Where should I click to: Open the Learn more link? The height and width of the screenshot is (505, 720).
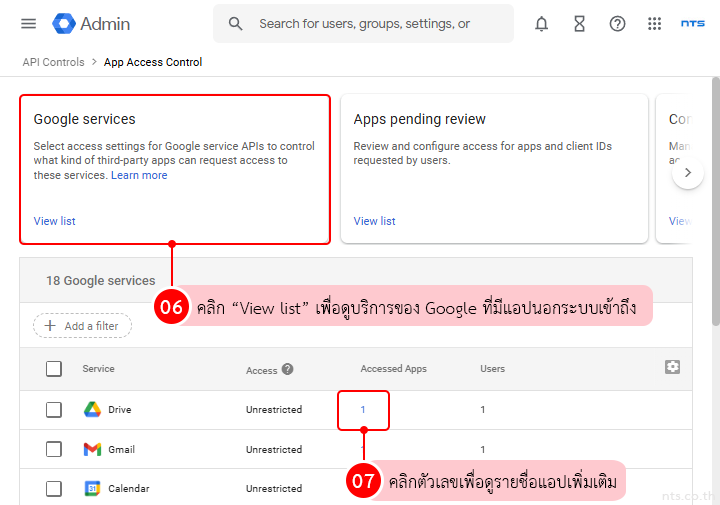click(139, 175)
